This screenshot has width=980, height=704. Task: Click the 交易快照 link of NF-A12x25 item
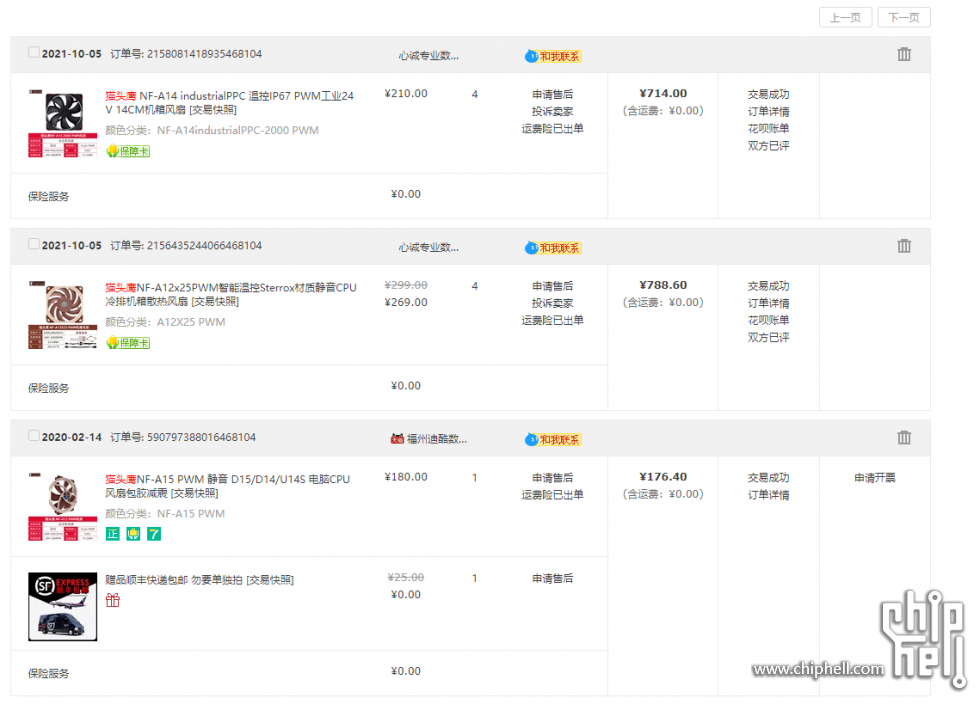click(216, 302)
